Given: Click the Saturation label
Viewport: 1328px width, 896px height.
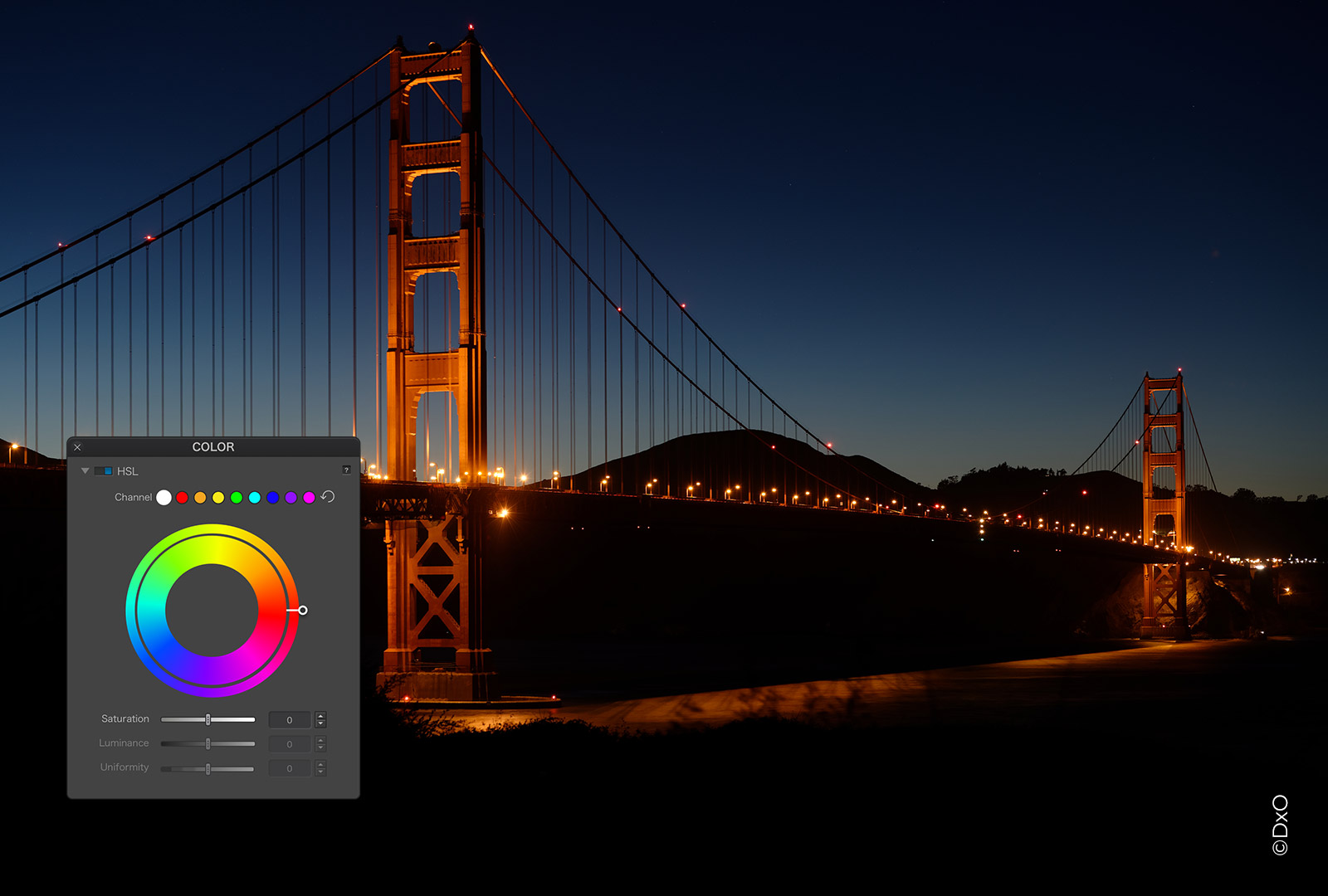Looking at the screenshot, I should click(125, 718).
